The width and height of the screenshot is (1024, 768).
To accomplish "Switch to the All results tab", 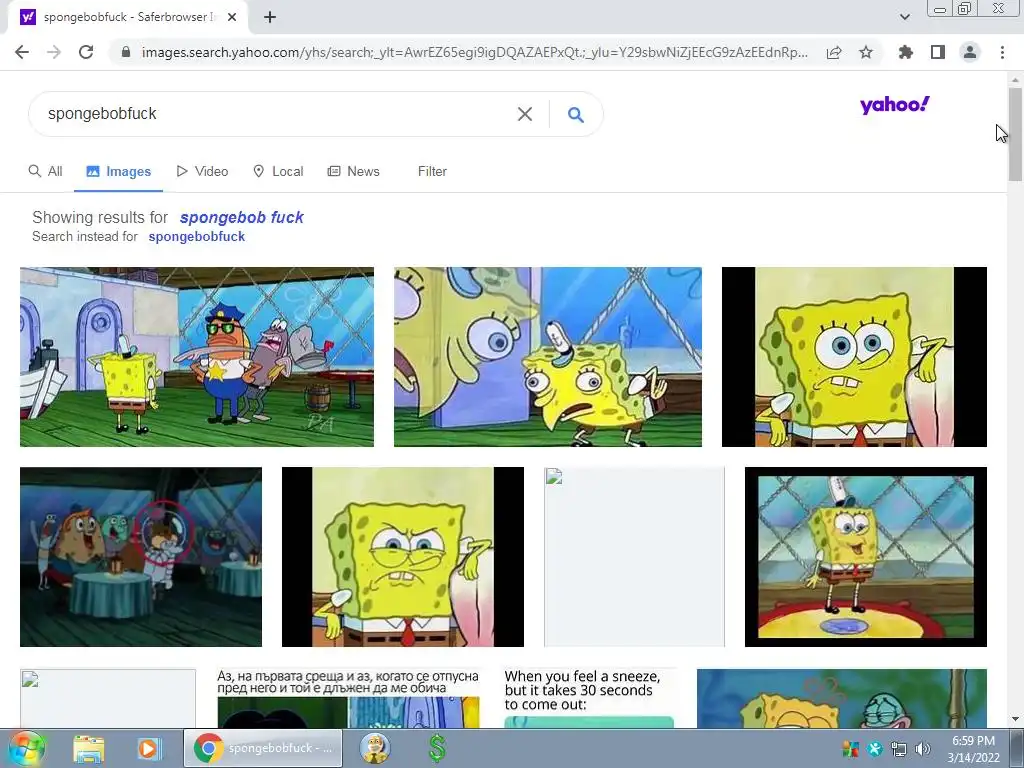I will (x=46, y=171).
